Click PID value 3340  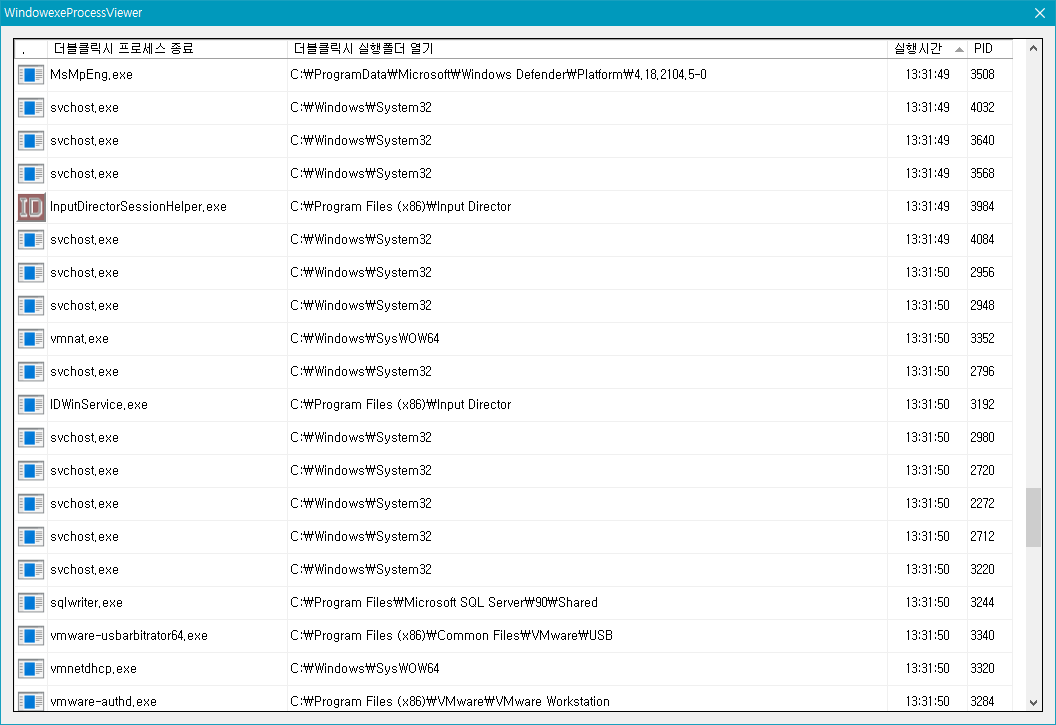click(982, 635)
